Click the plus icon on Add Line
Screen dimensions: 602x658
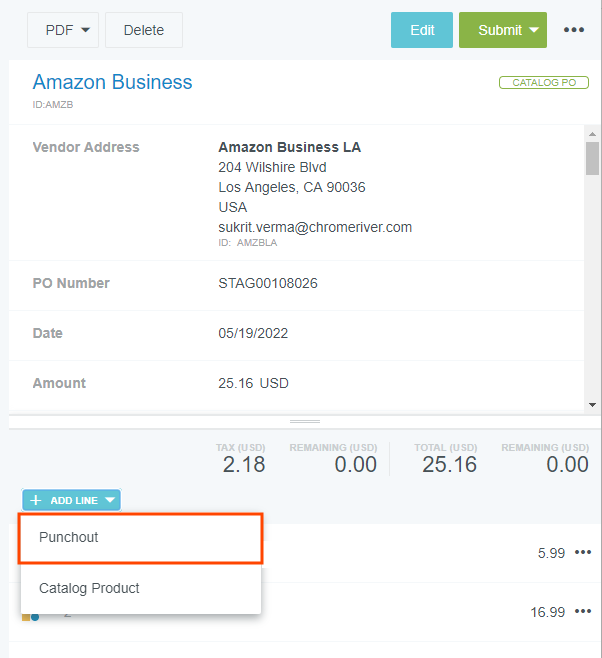coord(36,500)
